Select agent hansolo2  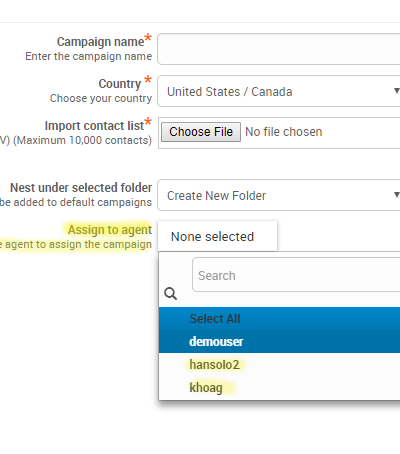(x=279, y=364)
